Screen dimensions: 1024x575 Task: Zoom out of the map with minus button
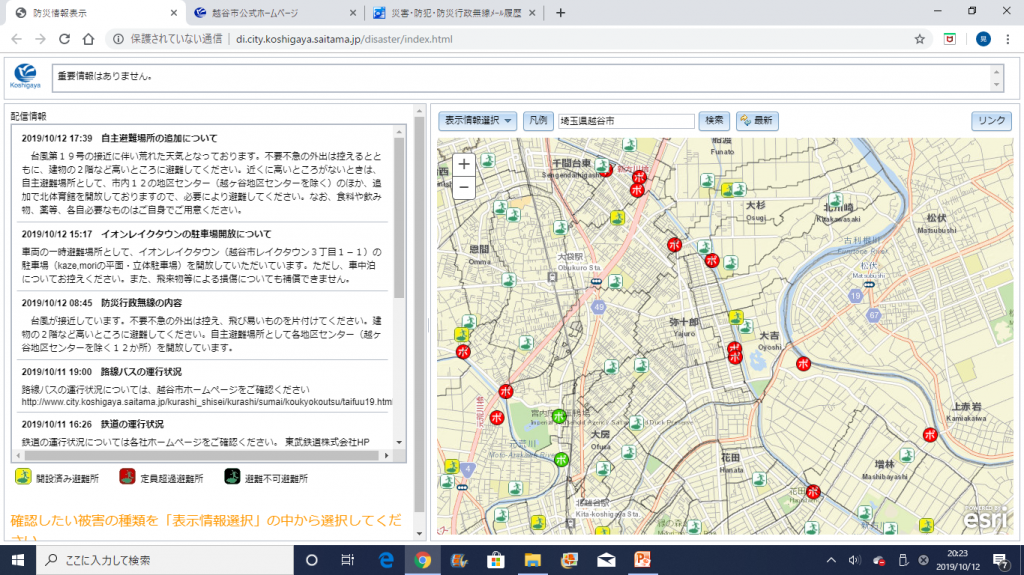tap(464, 186)
